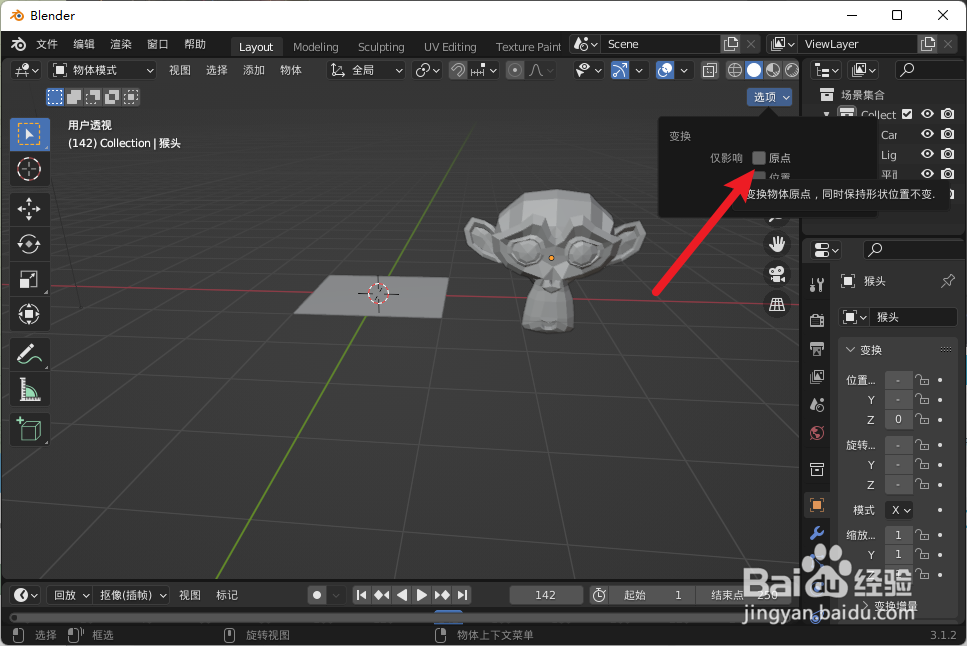Image resolution: width=967 pixels, height=646 pixels.
Task: Switch to the Modeling workspace tab
Action: click(x=316, y=47)
